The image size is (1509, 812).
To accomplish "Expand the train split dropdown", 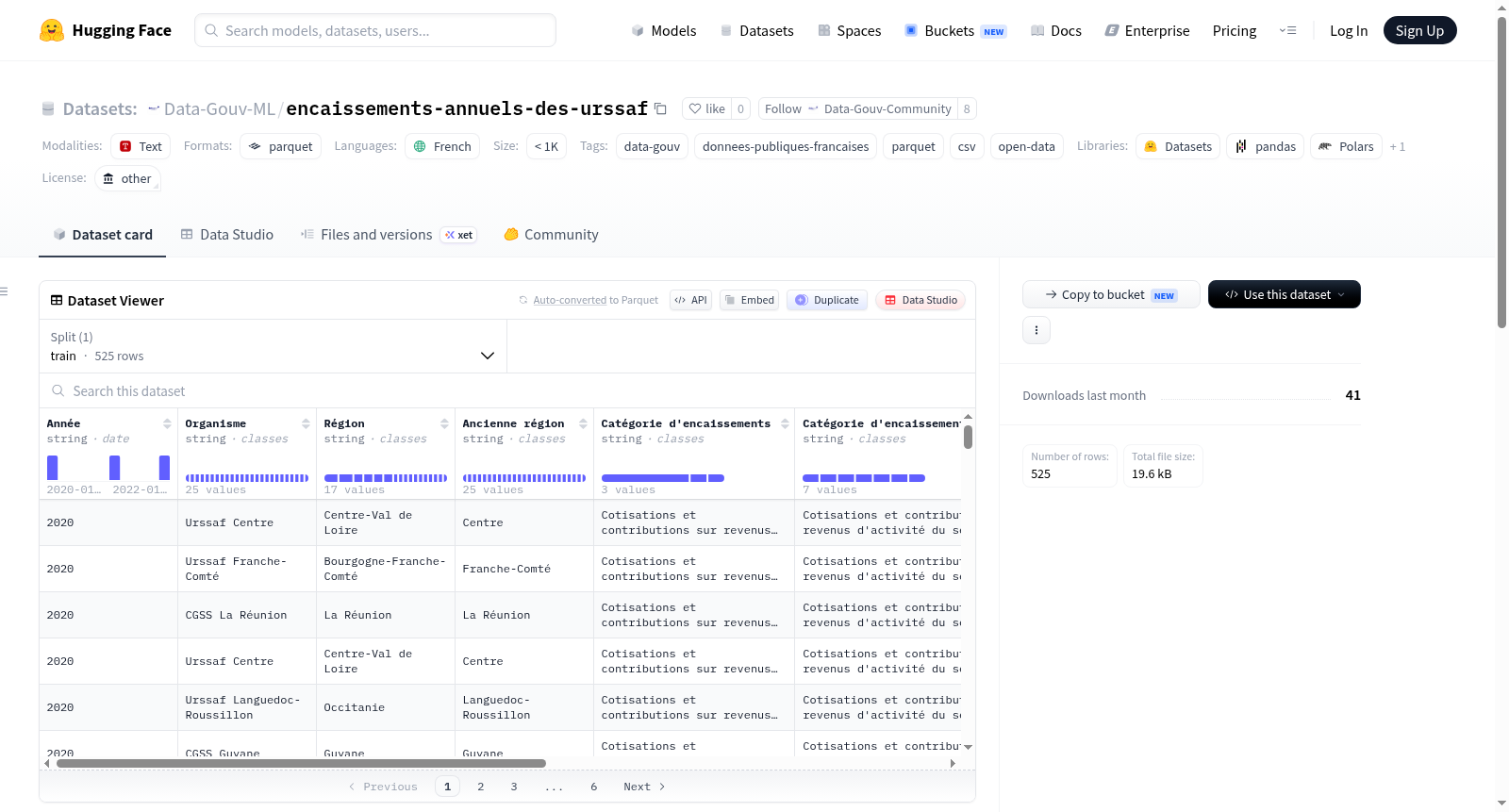I will [x=273, y=346].
